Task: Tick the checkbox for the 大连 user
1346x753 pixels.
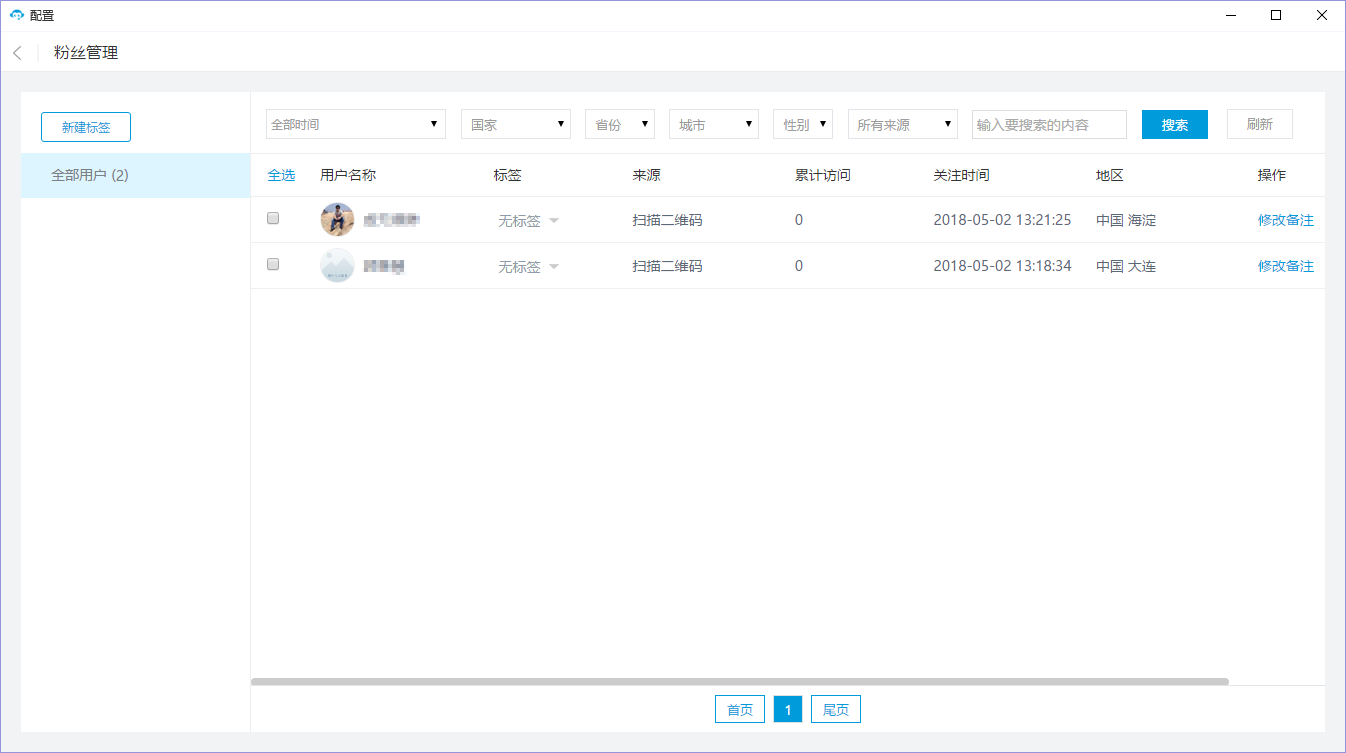Action: pos(273,264)
